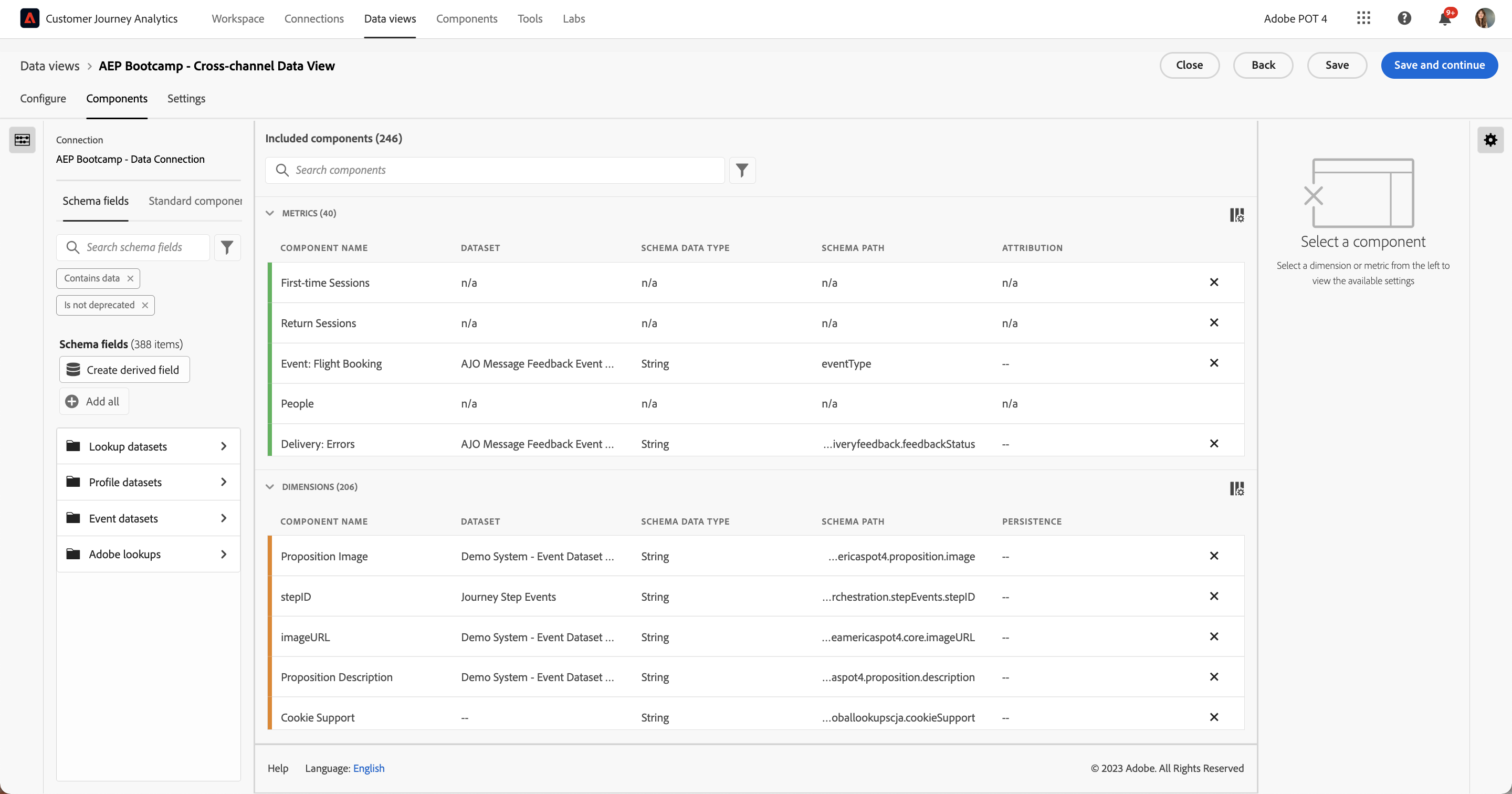The image size is (1512, 794).
Task: Open user profile avatar
Action: (1484, 18)
